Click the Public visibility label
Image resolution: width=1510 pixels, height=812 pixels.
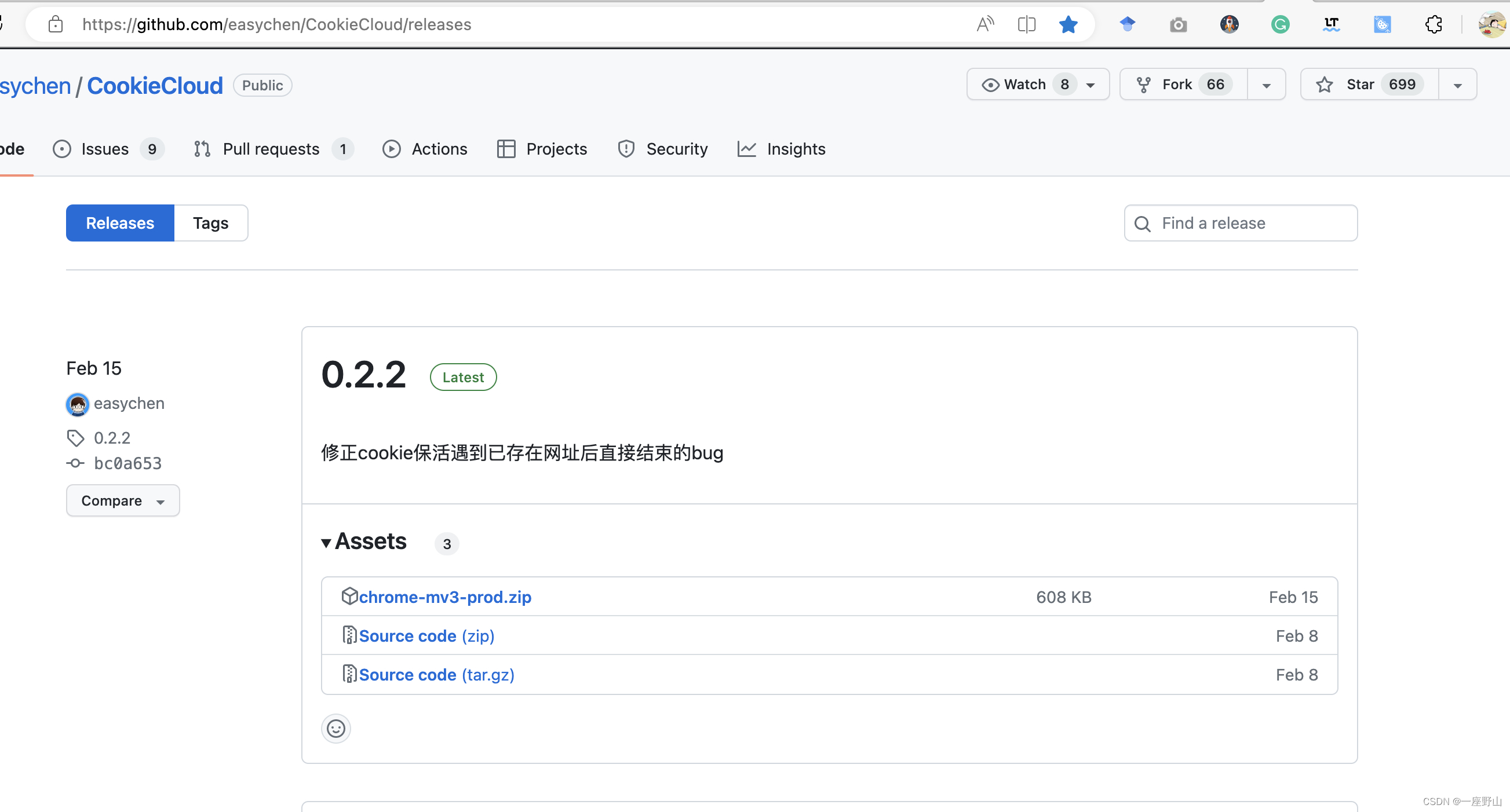pyautogui.click(x=262, y=85)
